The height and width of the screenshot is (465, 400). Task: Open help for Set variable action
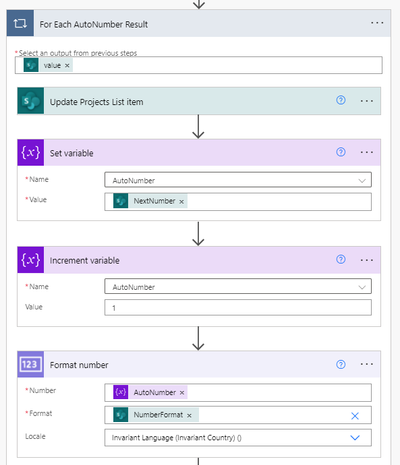341,152
